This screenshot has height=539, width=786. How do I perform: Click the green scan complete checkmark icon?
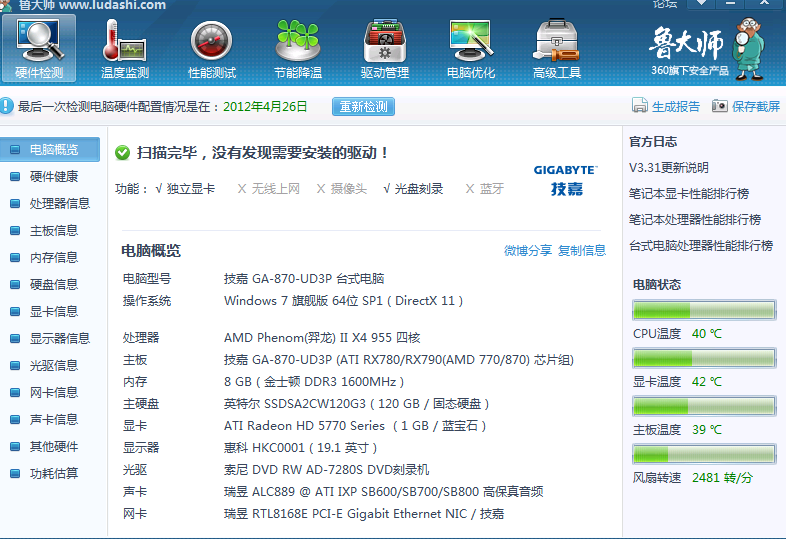pyautogui.click(x=122, y=152)
